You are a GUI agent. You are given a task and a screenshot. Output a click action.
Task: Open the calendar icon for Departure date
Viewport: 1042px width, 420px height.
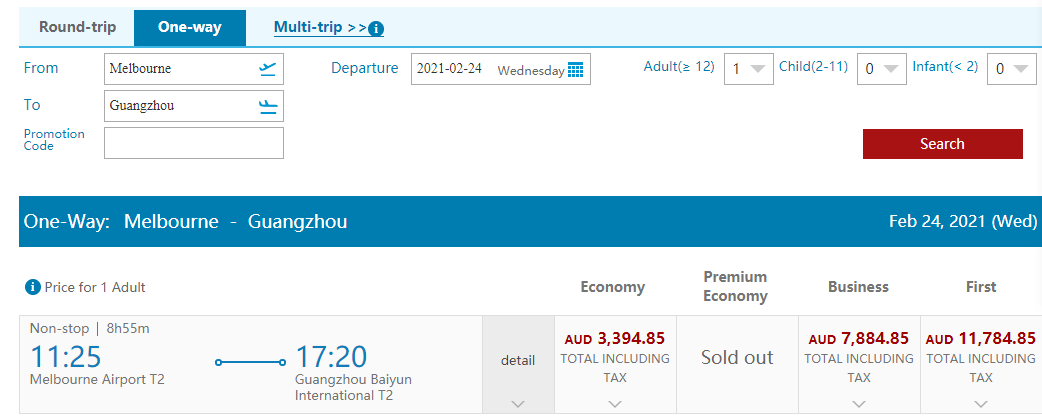[x=575, y=70]
